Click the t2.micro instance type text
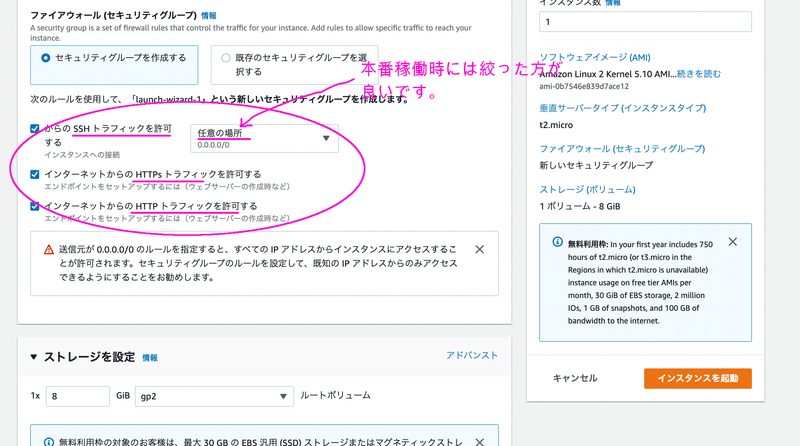Image resolution: width=800 pixels, height=446 pixels. [x=556, y=125]
